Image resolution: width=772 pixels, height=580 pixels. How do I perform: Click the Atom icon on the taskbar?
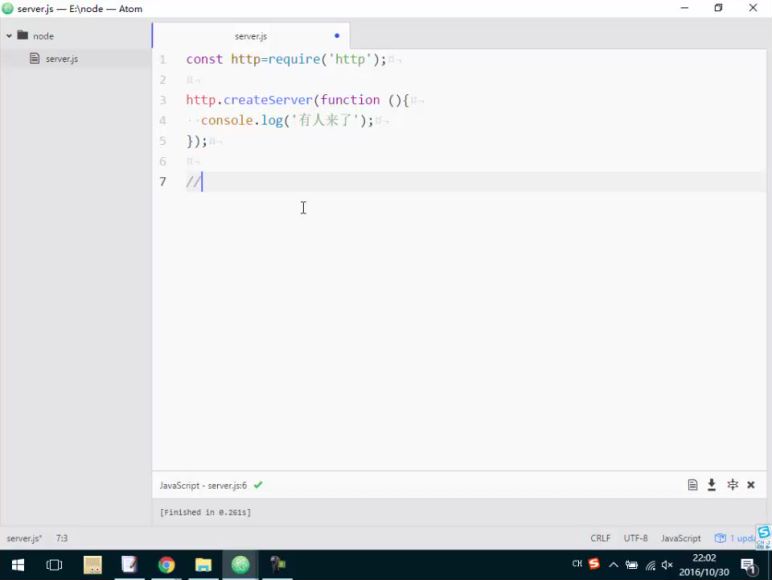coord(240,565)
